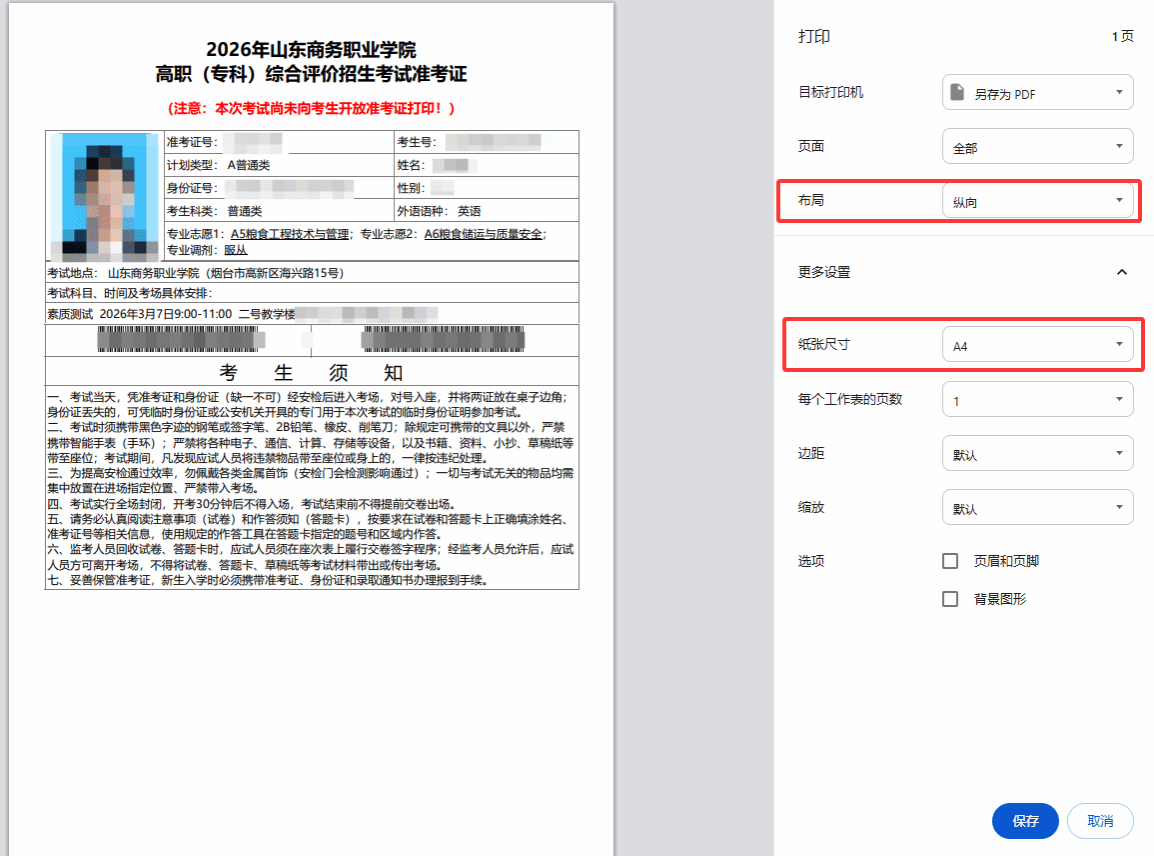This screenshot has width=1154, height=856.
Task: Open the 页面 dropdown showing 全部
Action: pos(1037,147)
